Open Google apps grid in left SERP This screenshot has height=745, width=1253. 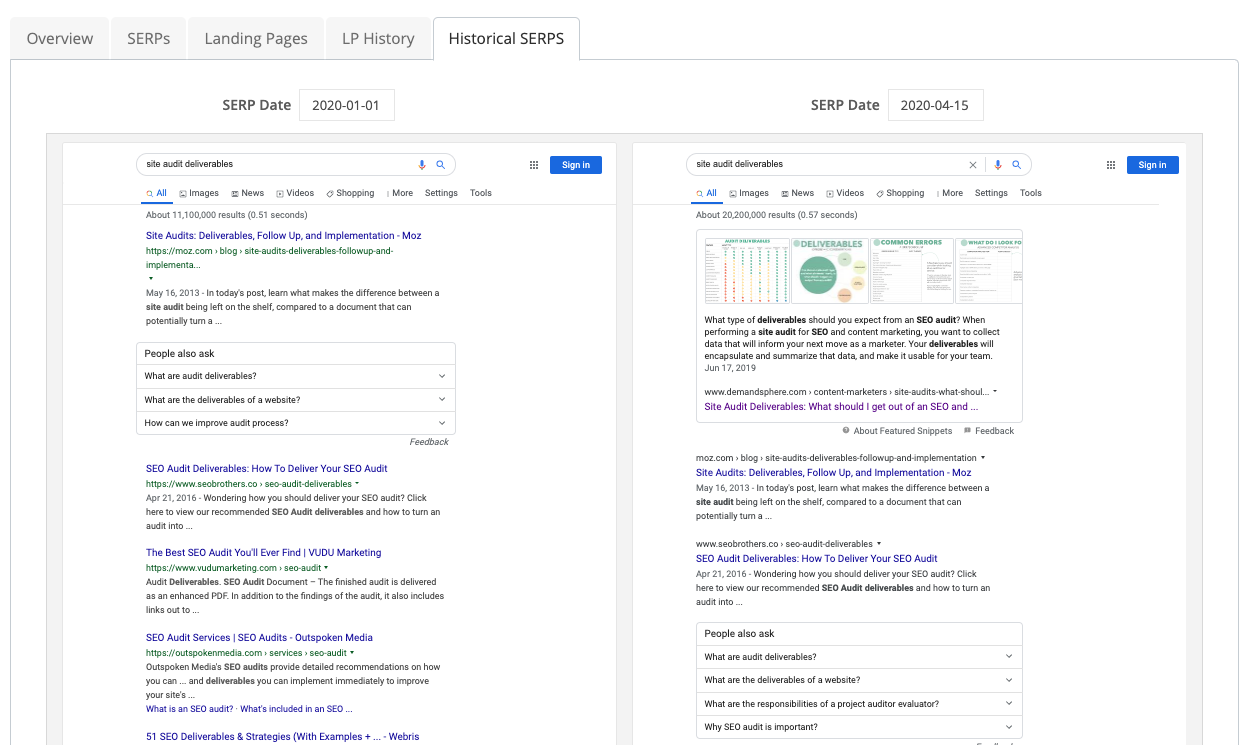pyautogui.click(x=534, y=165)
